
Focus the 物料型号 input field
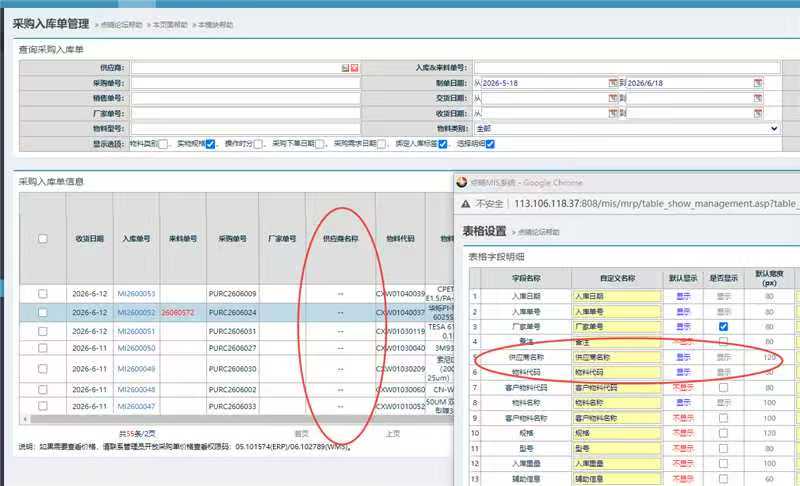point(246,129)
